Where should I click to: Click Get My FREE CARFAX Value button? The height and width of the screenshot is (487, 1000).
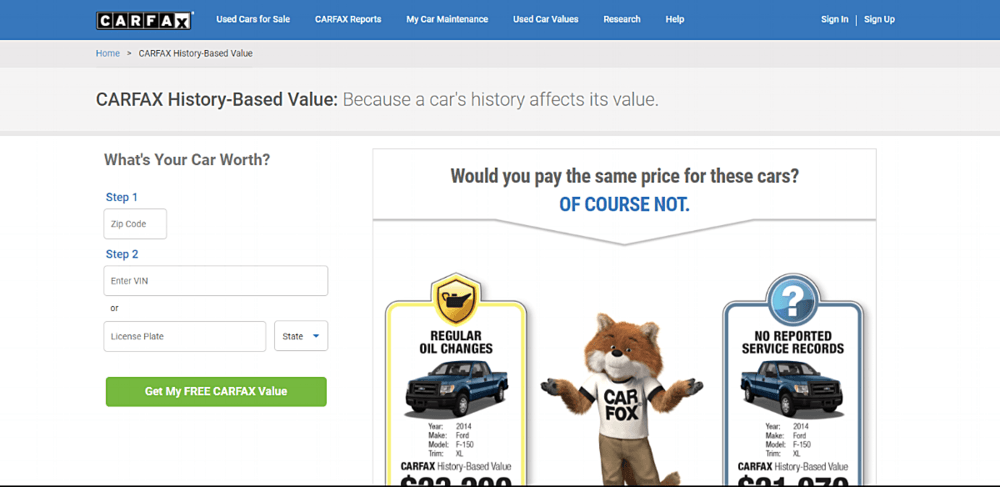pos(216,391)
